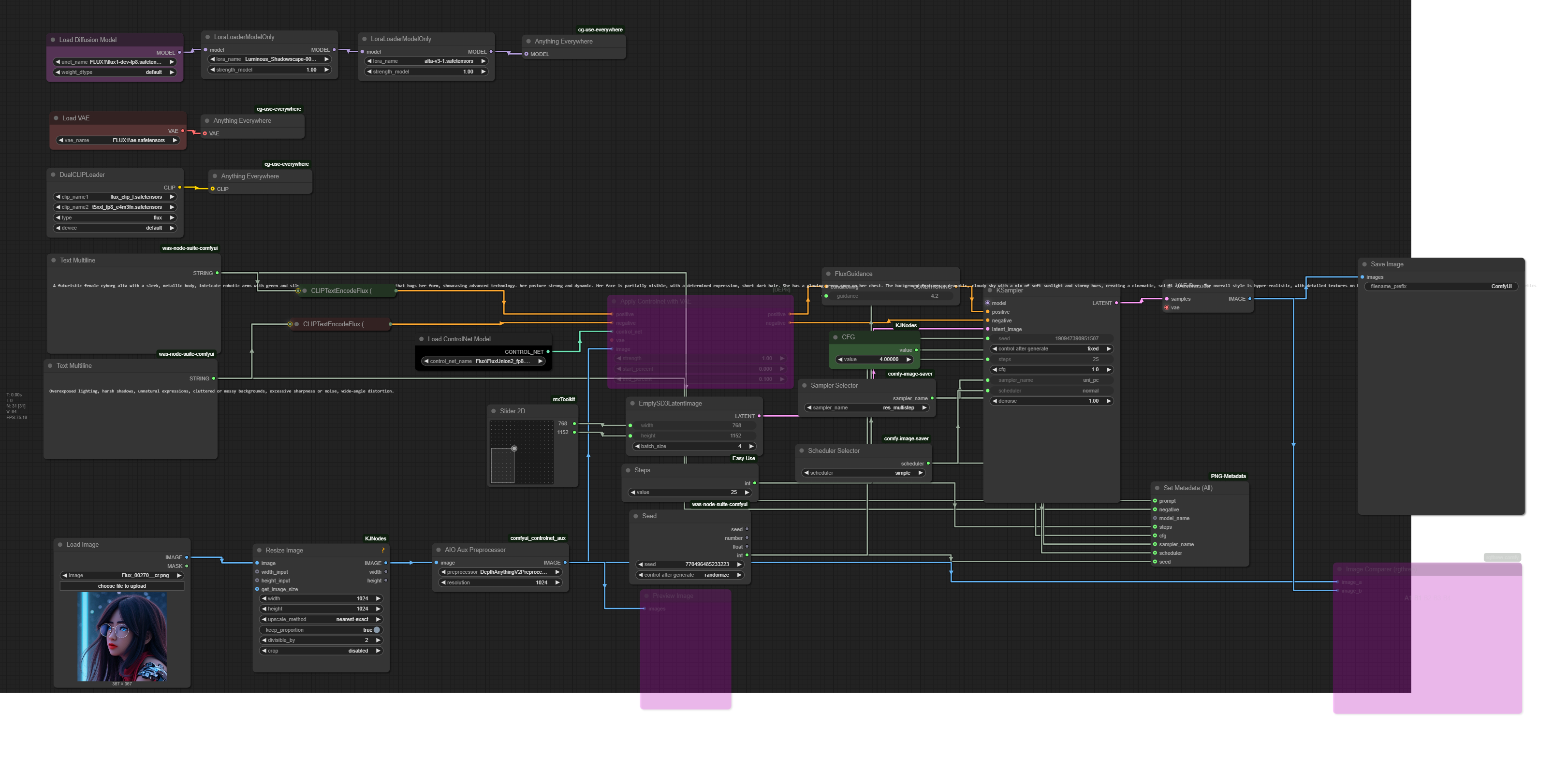Select the images input port of Save Image
Image resolution: width=1568 pixels, height=770 pixels.
(1362, 277)
